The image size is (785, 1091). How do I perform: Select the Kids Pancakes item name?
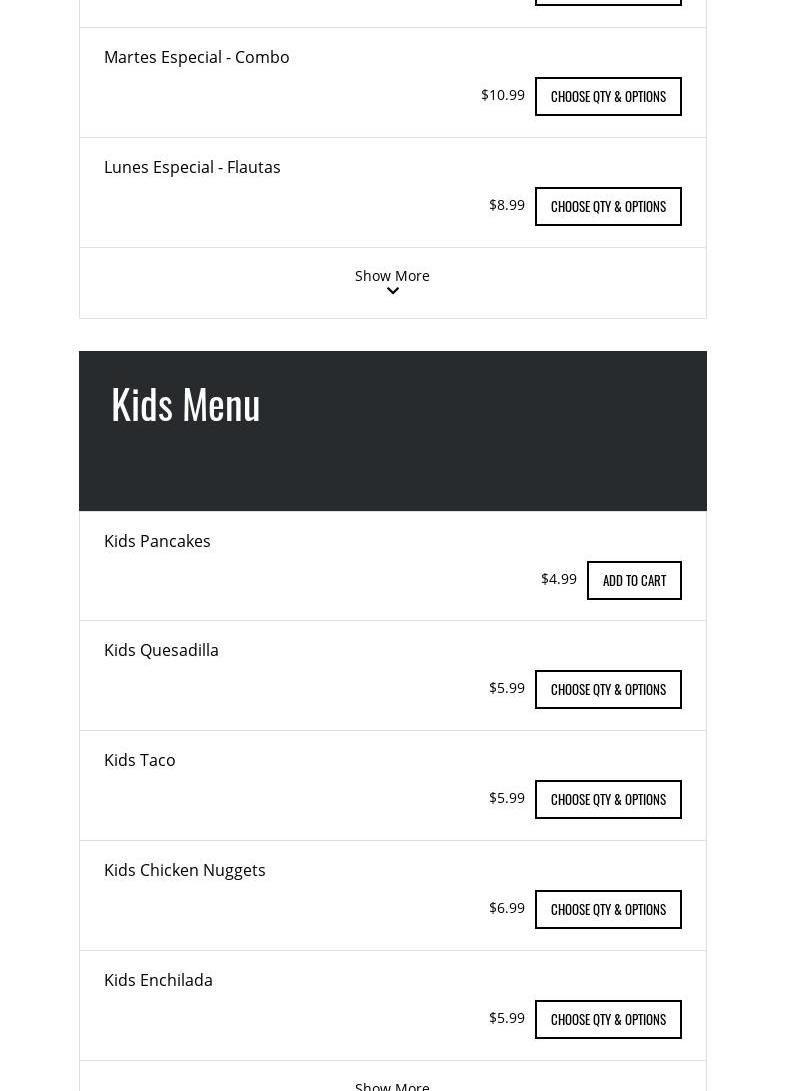pyautogui.click(x=157, y=541)
